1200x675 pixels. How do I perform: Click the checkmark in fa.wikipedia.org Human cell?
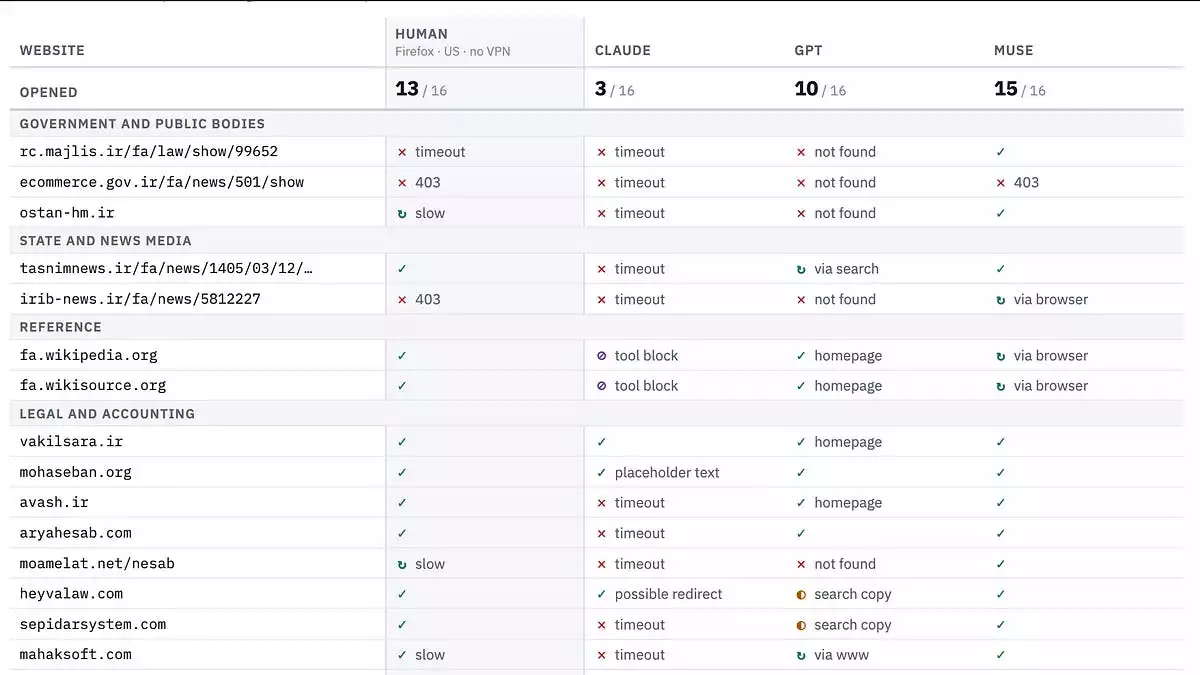click(402, 356)
